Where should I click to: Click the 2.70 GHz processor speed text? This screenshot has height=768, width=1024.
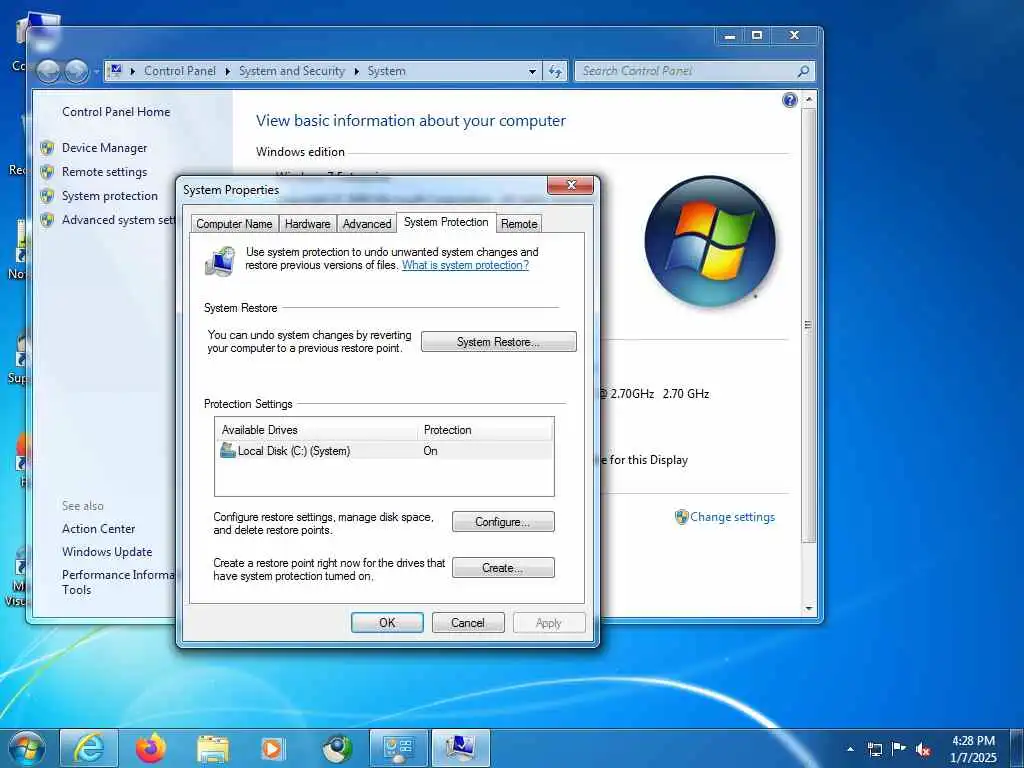(686, 394)
